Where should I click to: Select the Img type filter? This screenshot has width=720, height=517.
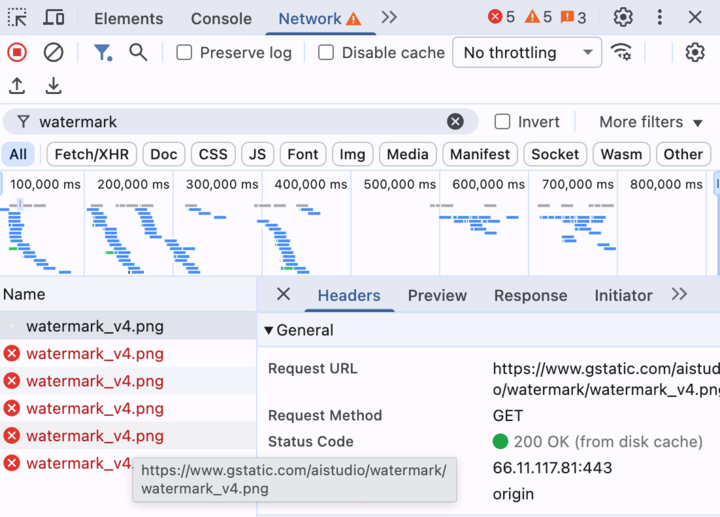[352, 154]
